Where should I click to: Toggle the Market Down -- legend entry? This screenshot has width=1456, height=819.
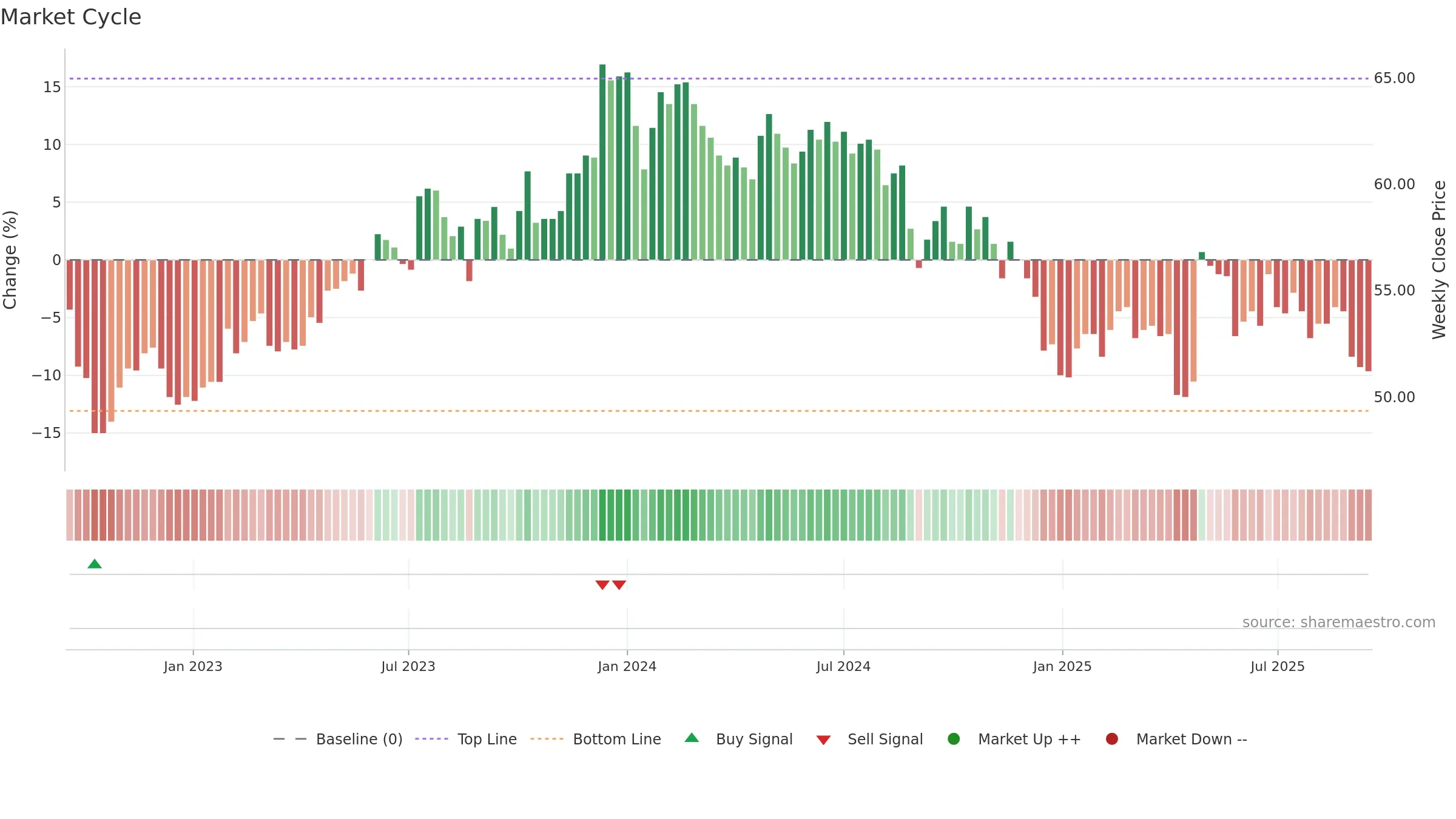pos(1176,740)
